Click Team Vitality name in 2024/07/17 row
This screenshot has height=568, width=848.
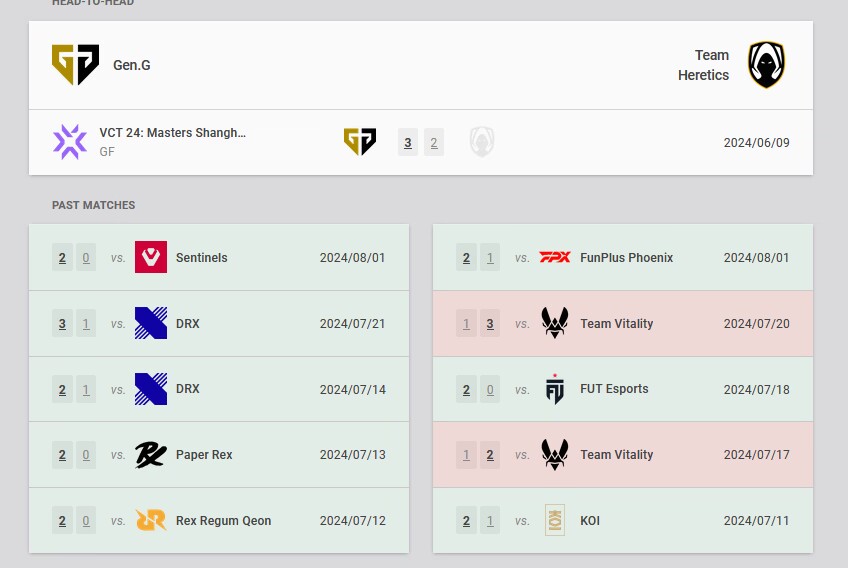[617, 454]
